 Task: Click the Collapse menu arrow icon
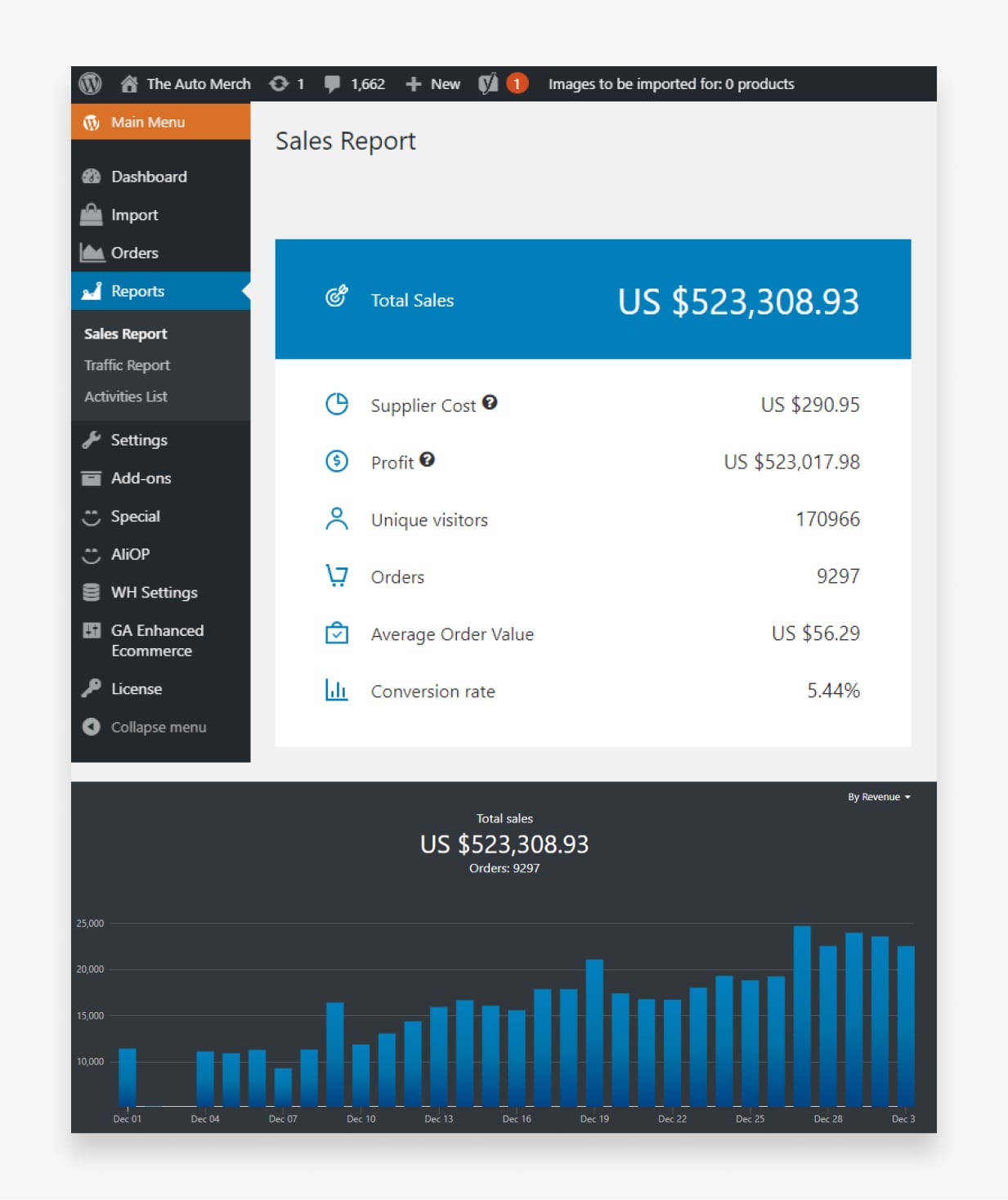pyautogui.click(x=92, y=727)
